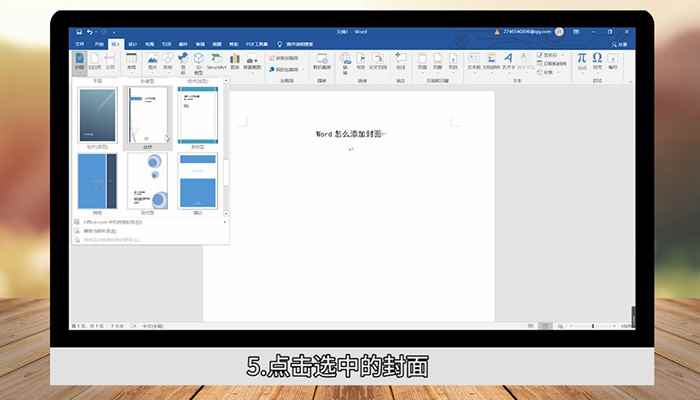This screenshot has height=400, width=700.
Task: Select the dark gradient blue cover thumbnail
Action: [97, 115]
